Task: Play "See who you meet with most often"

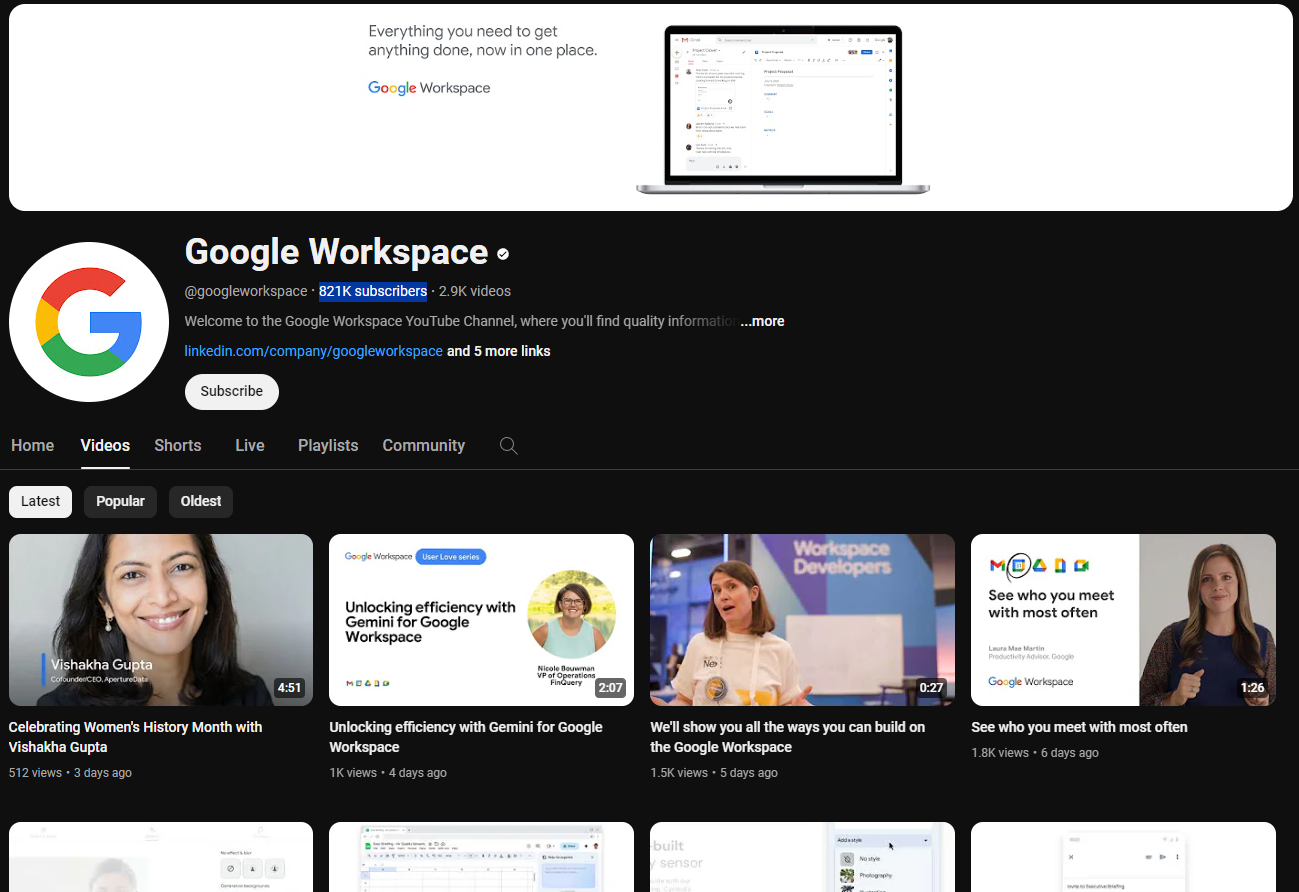Action: point(1122,619)
